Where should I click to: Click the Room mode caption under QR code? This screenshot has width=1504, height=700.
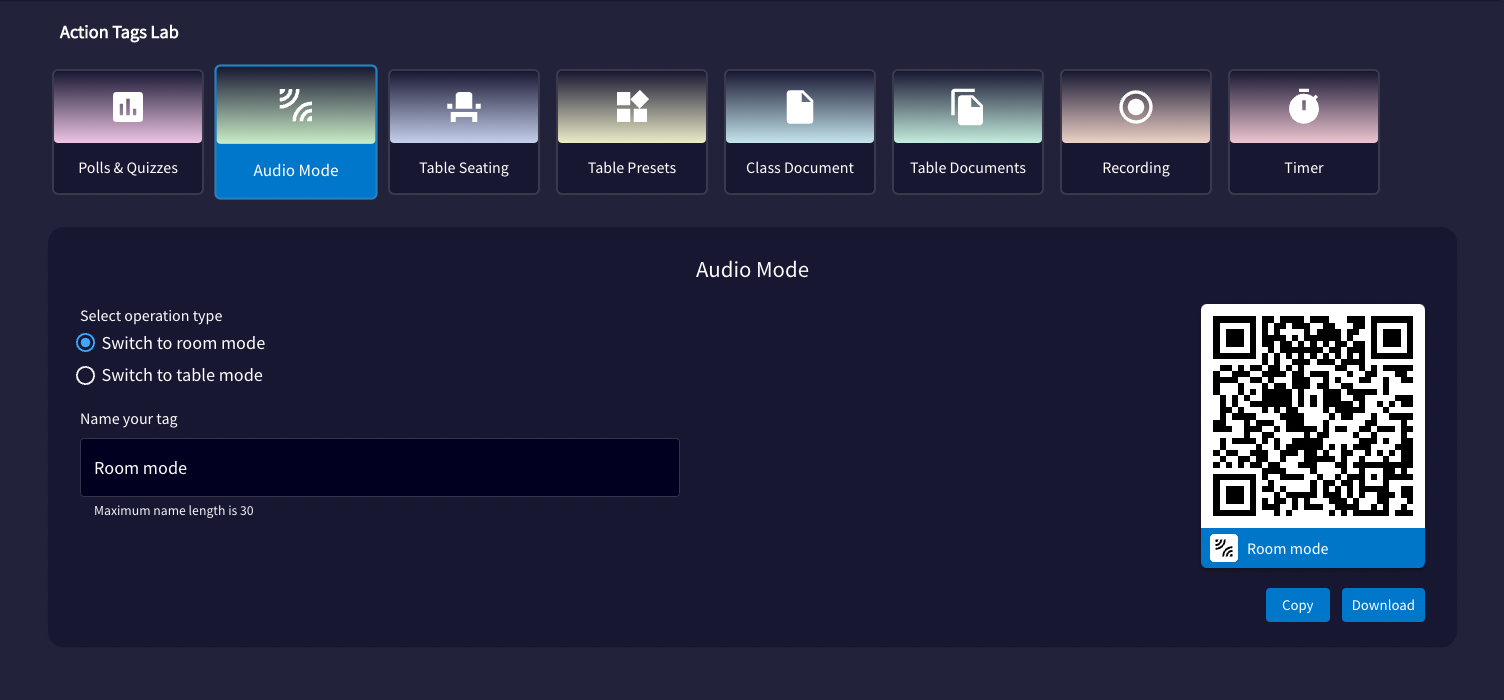coord(1288,549)
